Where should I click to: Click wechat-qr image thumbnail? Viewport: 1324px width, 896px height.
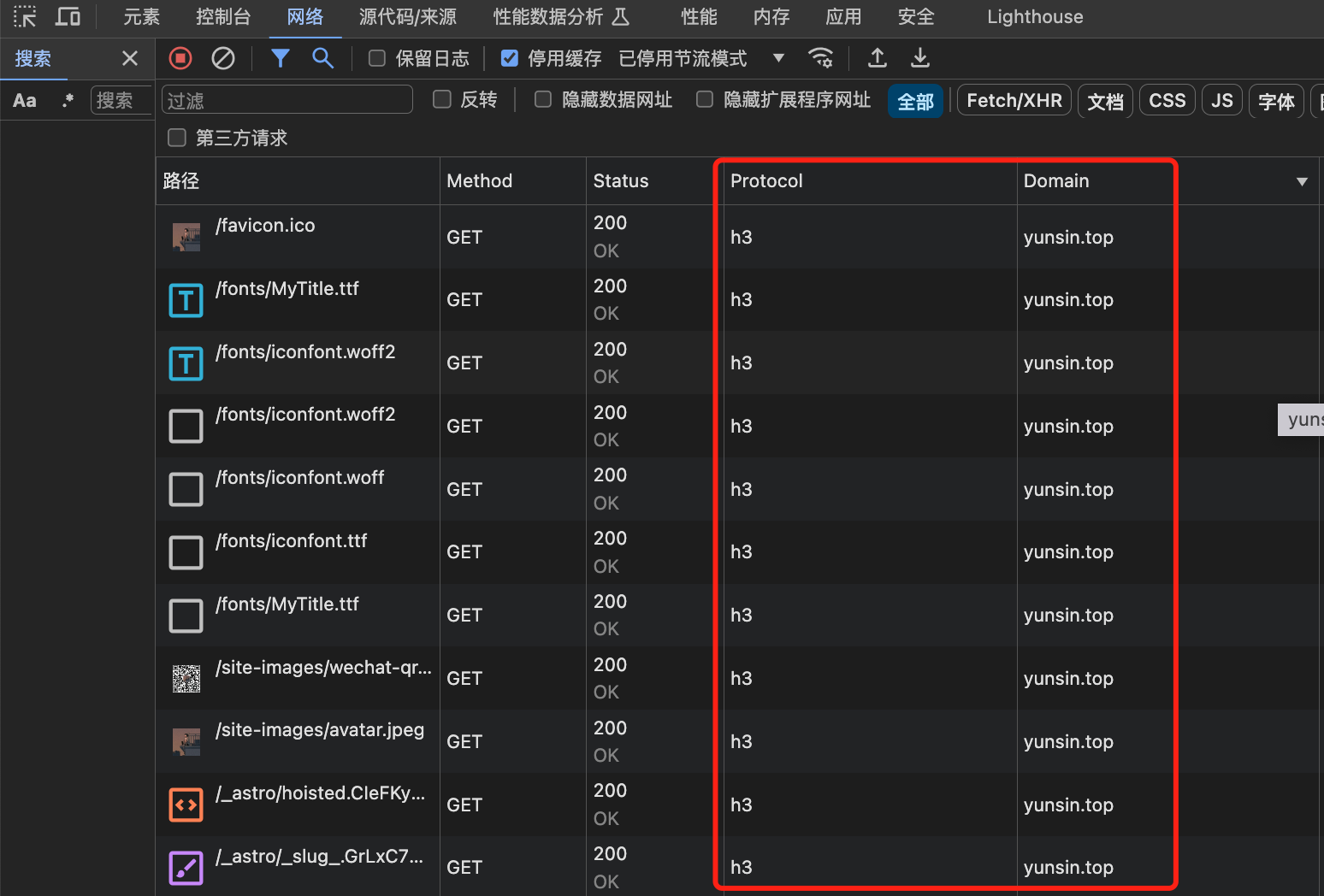[x=186, y=679]
